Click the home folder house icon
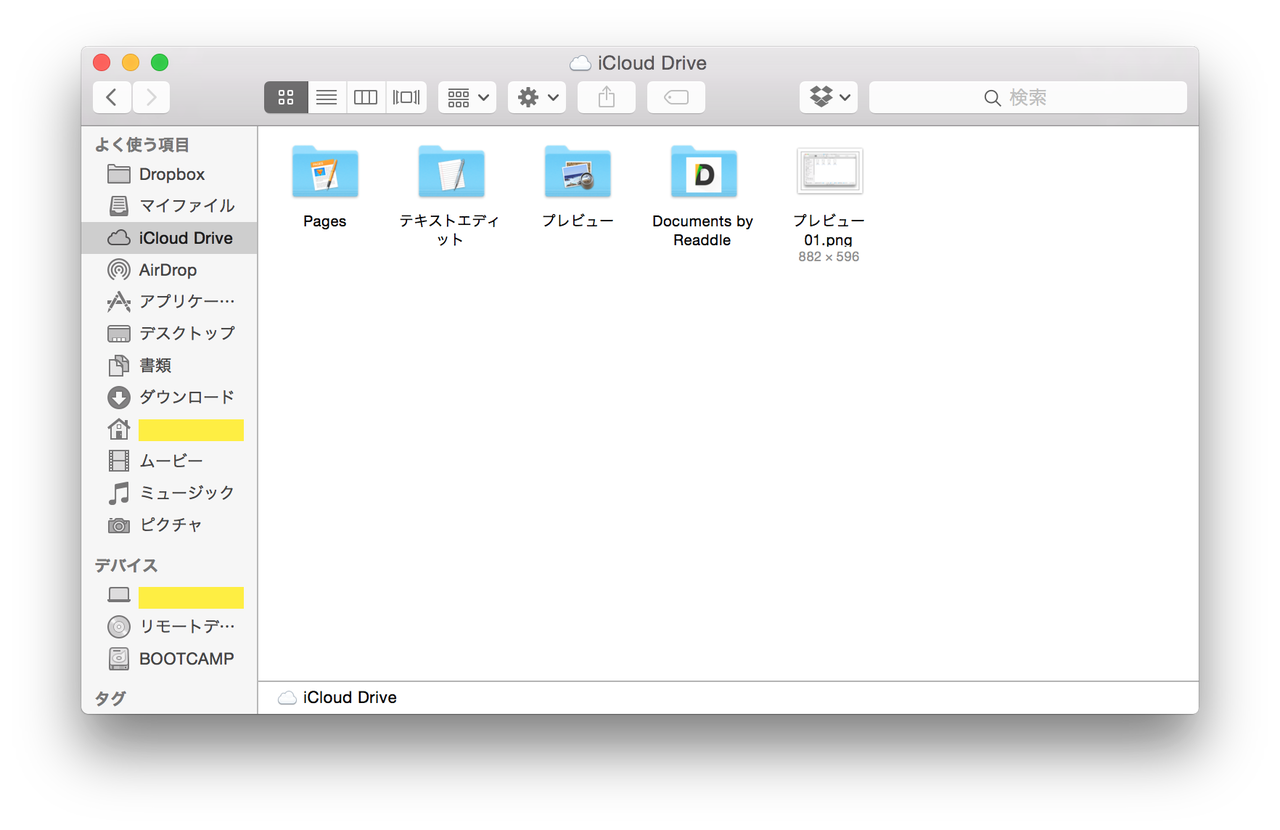This screenshot has width=1280, height=830. [119, 429]
